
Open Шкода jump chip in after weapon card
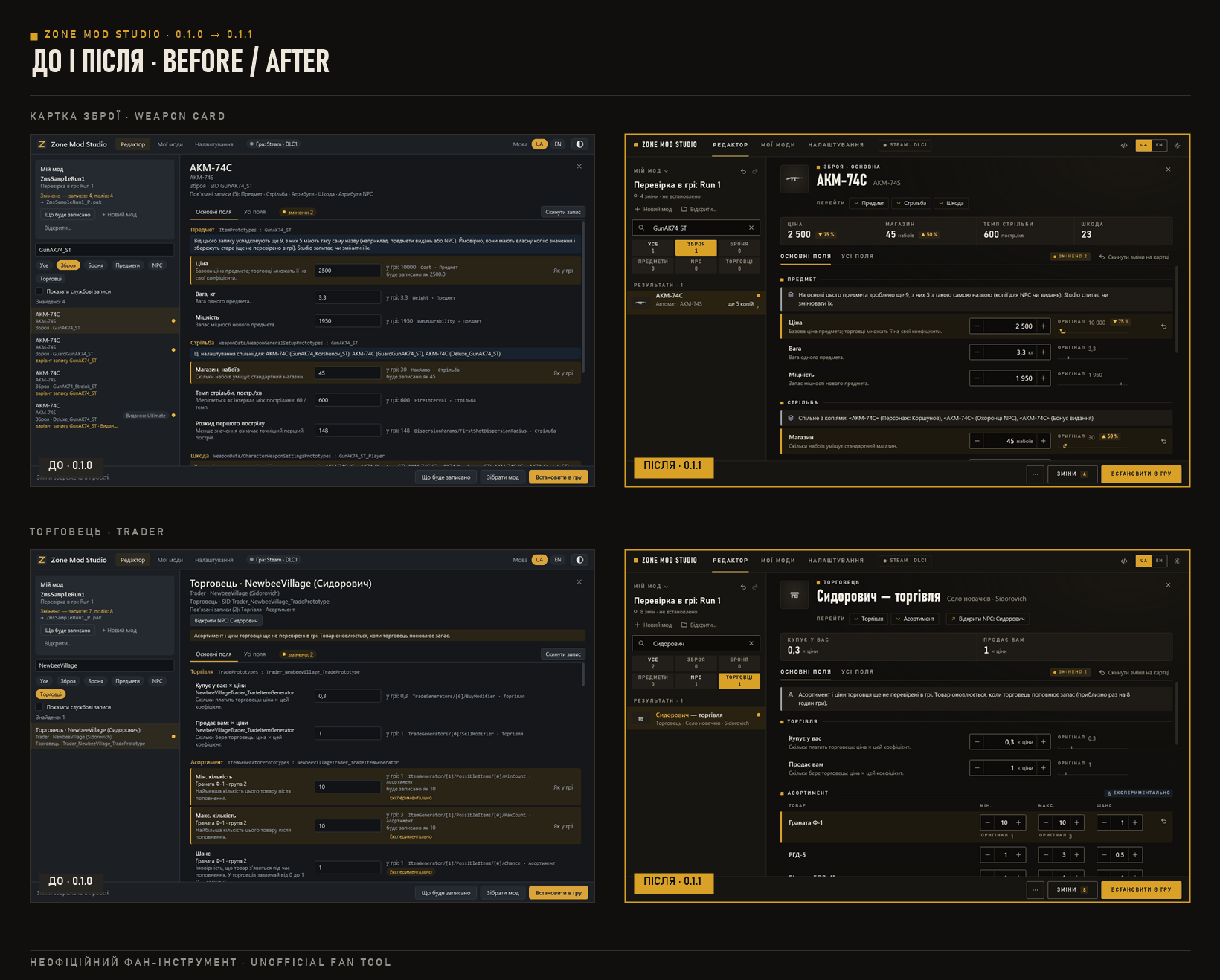click(951, 203)
